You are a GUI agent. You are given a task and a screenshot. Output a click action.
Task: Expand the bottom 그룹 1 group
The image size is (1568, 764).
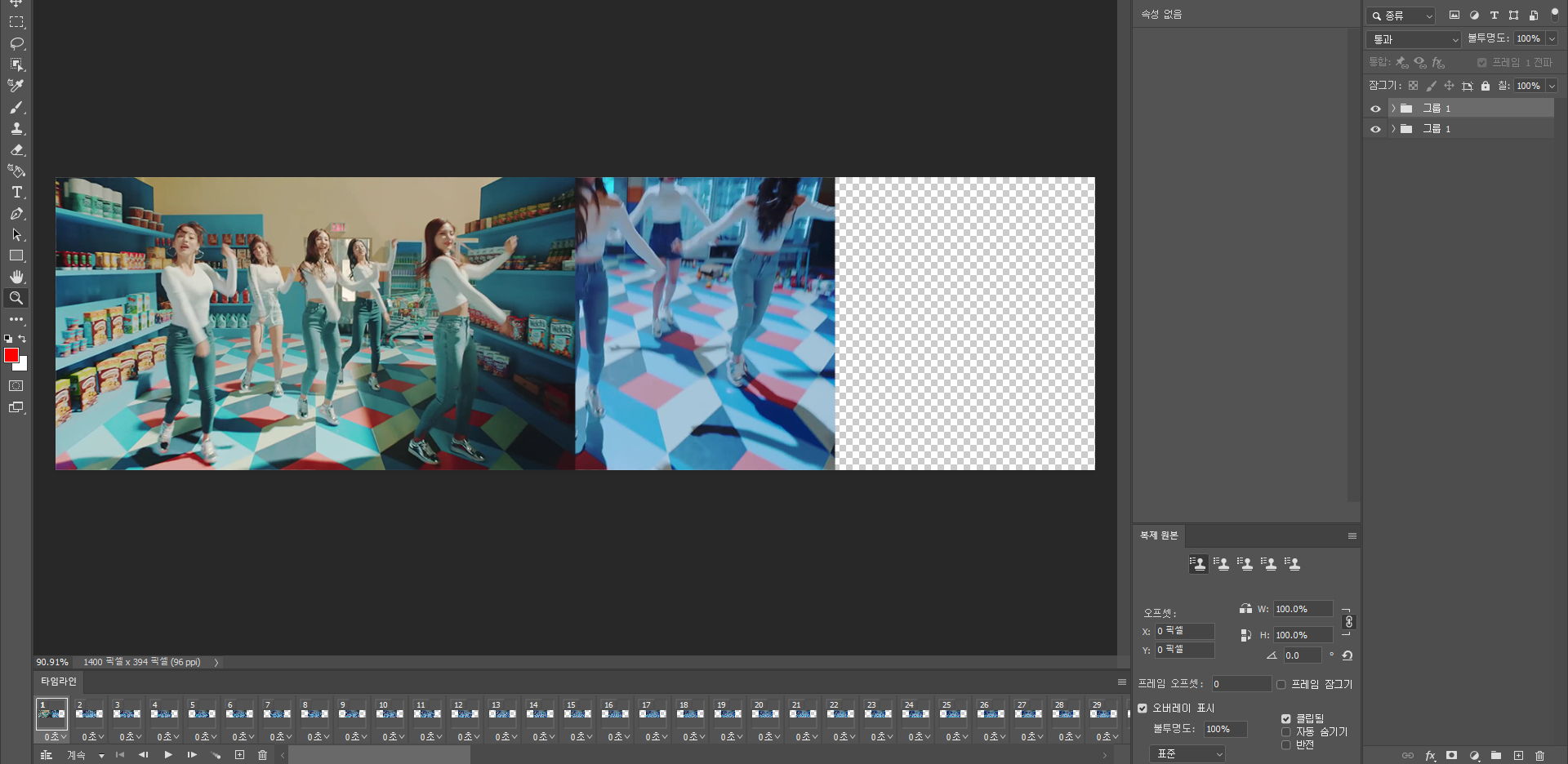click(x=1393, y=129)
